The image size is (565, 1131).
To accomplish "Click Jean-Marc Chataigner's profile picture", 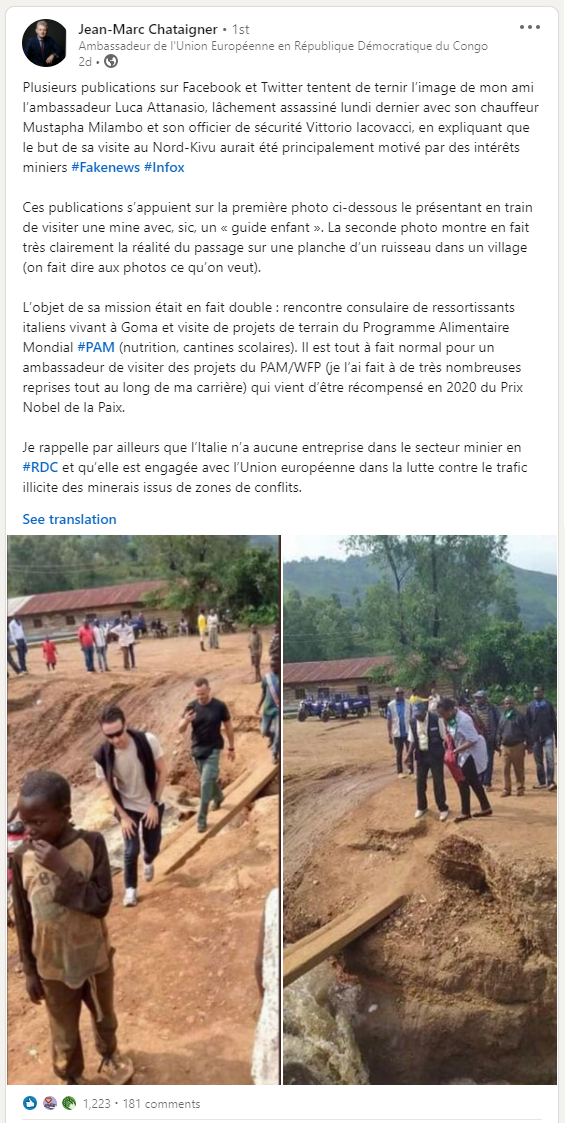I will click(44, 43).
